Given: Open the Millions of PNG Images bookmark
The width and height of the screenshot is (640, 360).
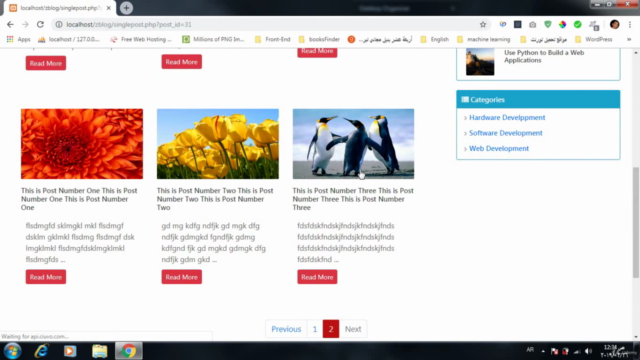Looking at the screenshot, I should point(213,39).
